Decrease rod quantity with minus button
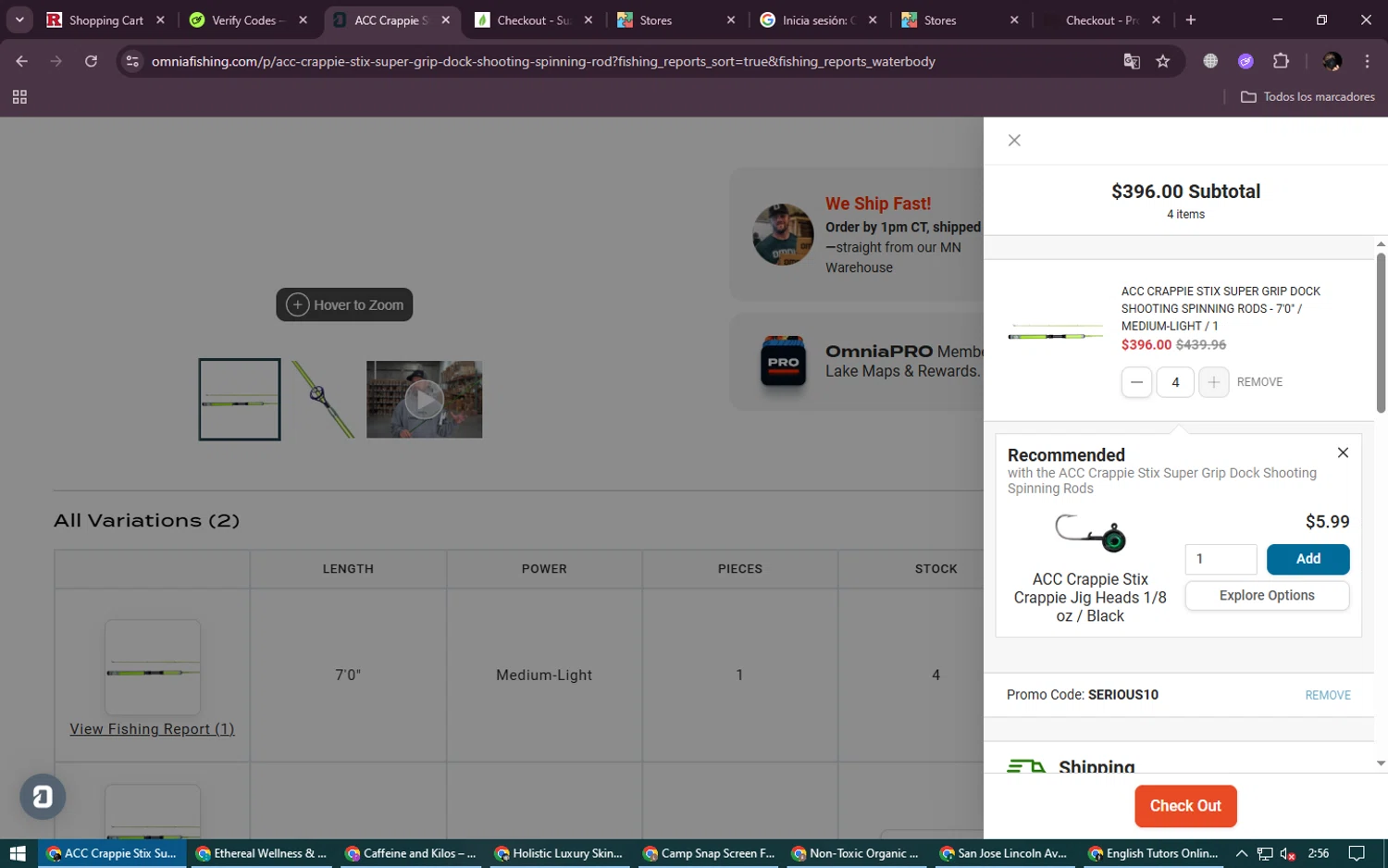Screen dimensions: 1388x868 point(1136,382)
